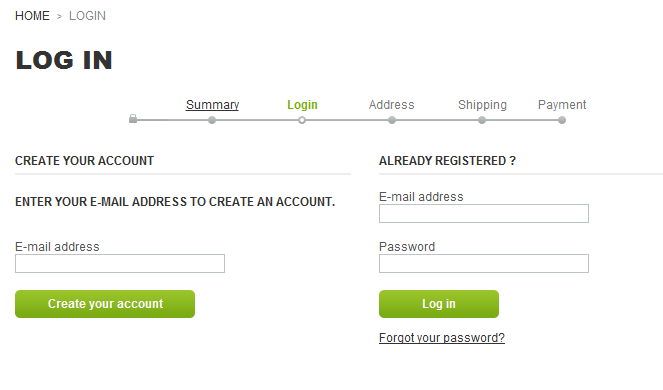This screenshot has height=390, width=663.
Task: Click the Shipping step dot marker
Action: 482,121
